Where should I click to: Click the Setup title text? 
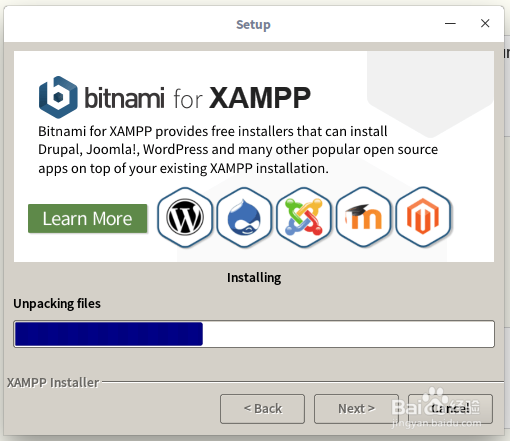click(x=253, y=25)
